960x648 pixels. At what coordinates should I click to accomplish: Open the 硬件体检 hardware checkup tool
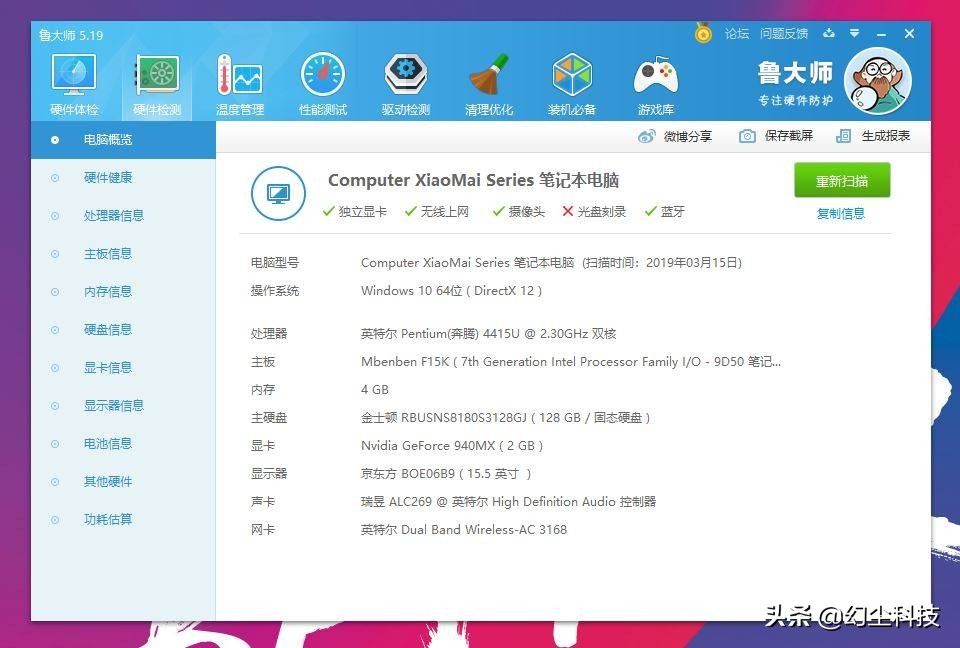72,80
